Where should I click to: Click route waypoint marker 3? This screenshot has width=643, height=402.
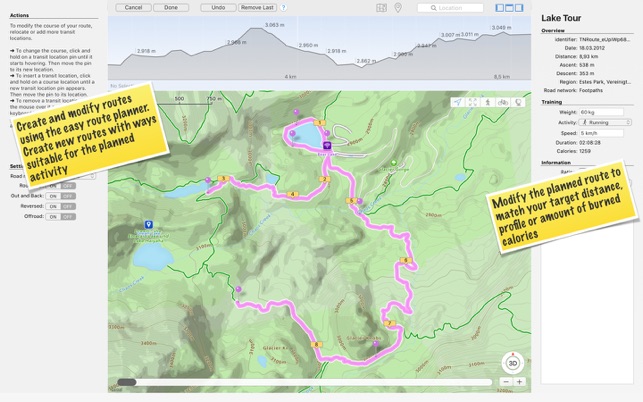coord(223,178)
